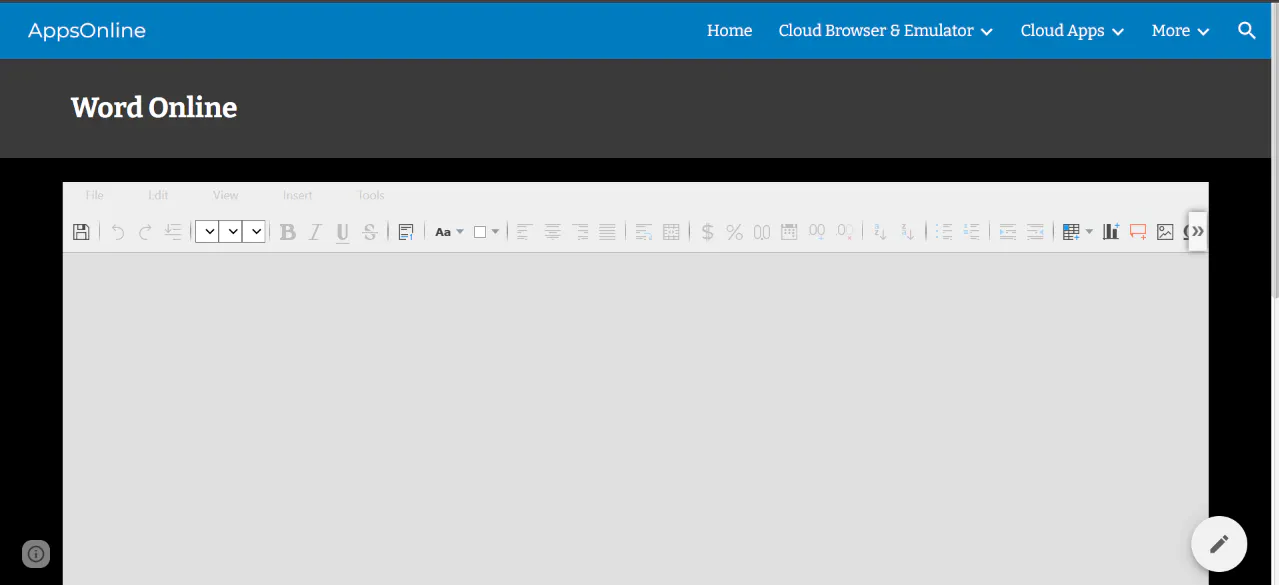Open the Insert menu
Screen dimensions: 1279x585
(298, 195)
